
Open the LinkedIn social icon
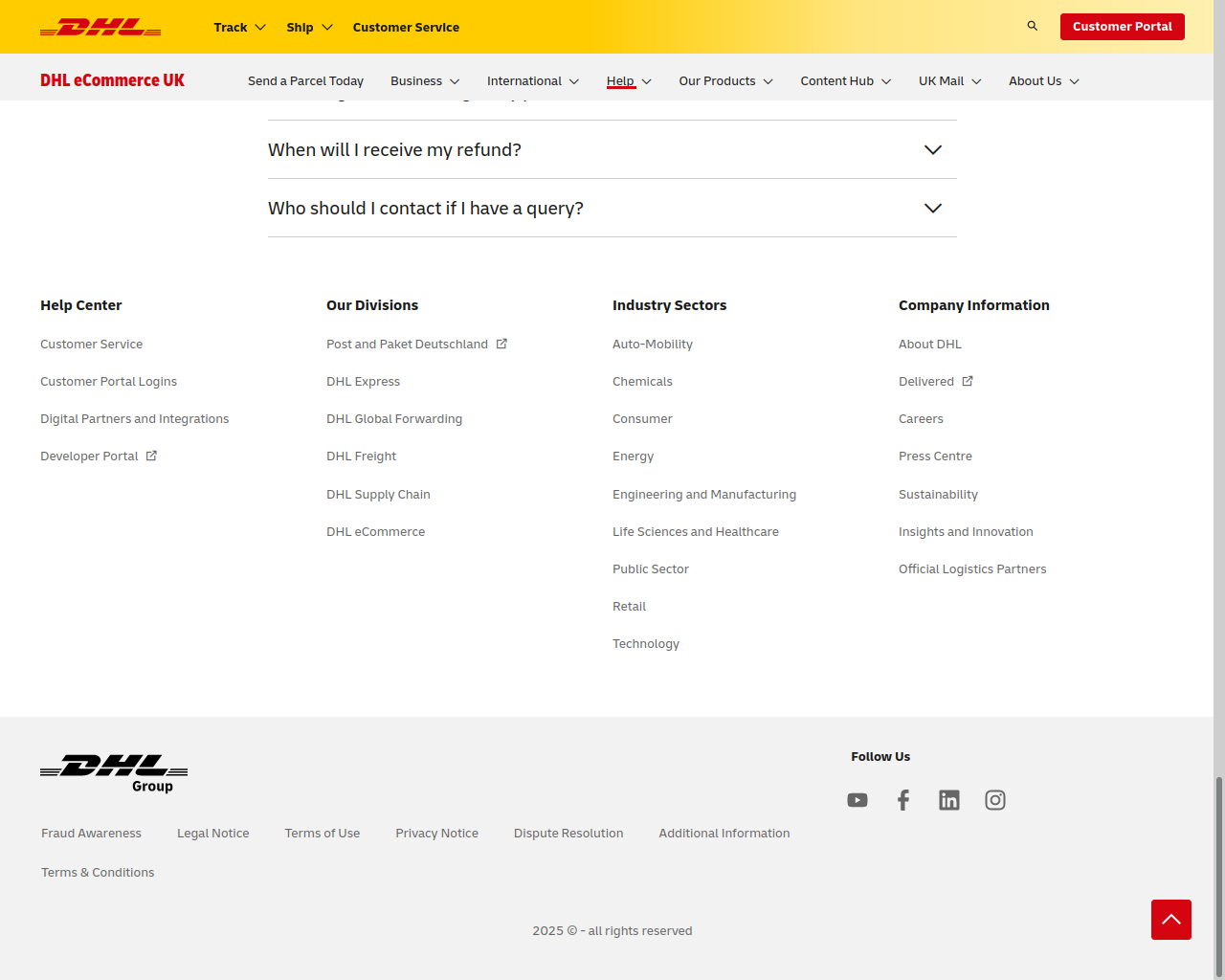(x=949, y=800)
